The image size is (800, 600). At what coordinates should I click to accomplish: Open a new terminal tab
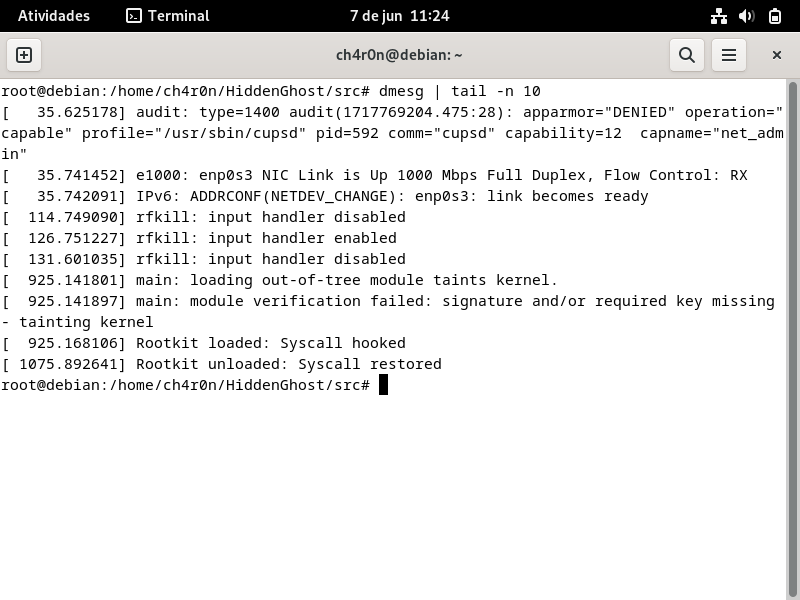(24, 55)
